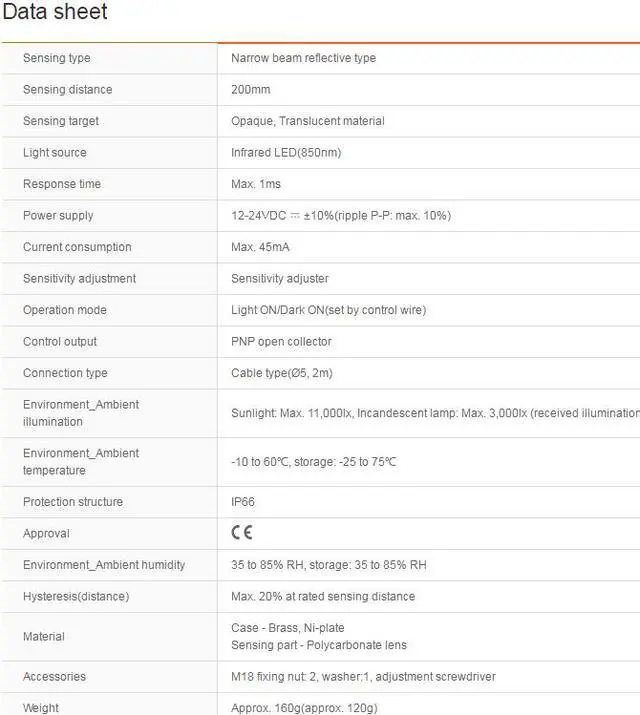Screen dimensions: 640x715
Task: Click the "Infrared LED(850nm)" value
Action: pyautogui.click(x=286, y=153)
